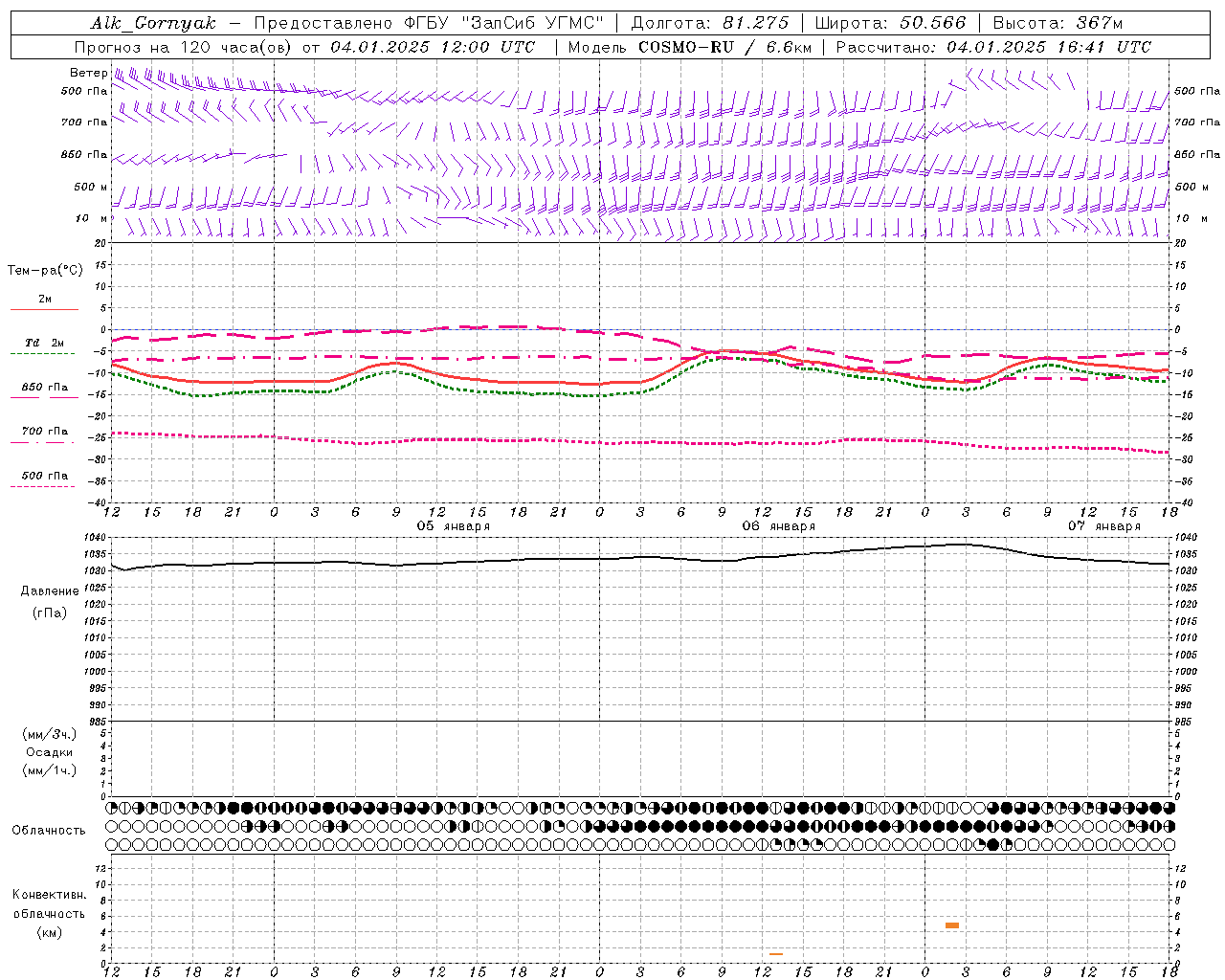1225x980 pixels.
Task: Click the Облачность cloud cover label
Action: pos(49,831)
